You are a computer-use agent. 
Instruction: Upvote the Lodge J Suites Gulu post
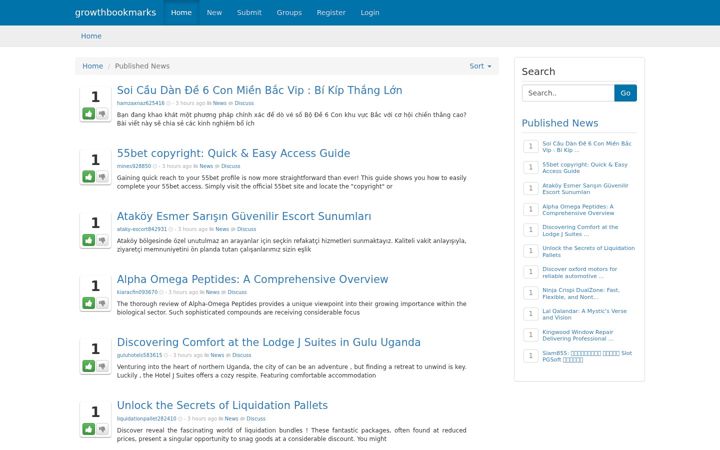click(89, 366)
